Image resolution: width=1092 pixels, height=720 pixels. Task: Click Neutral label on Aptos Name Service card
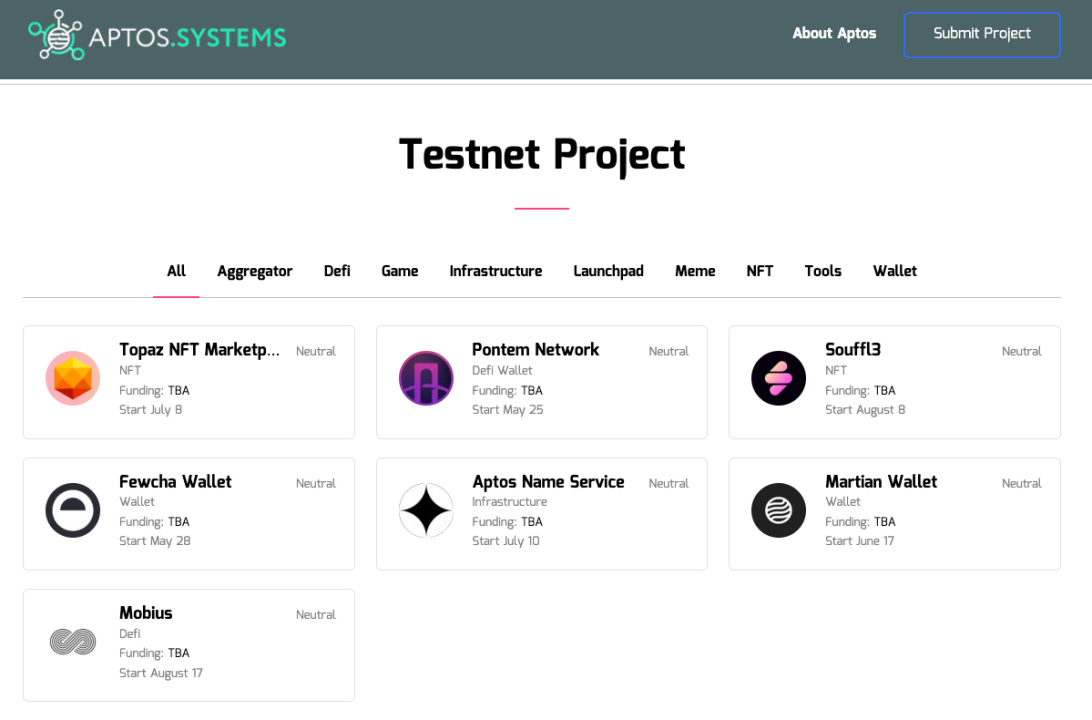[x=669, y=483]
